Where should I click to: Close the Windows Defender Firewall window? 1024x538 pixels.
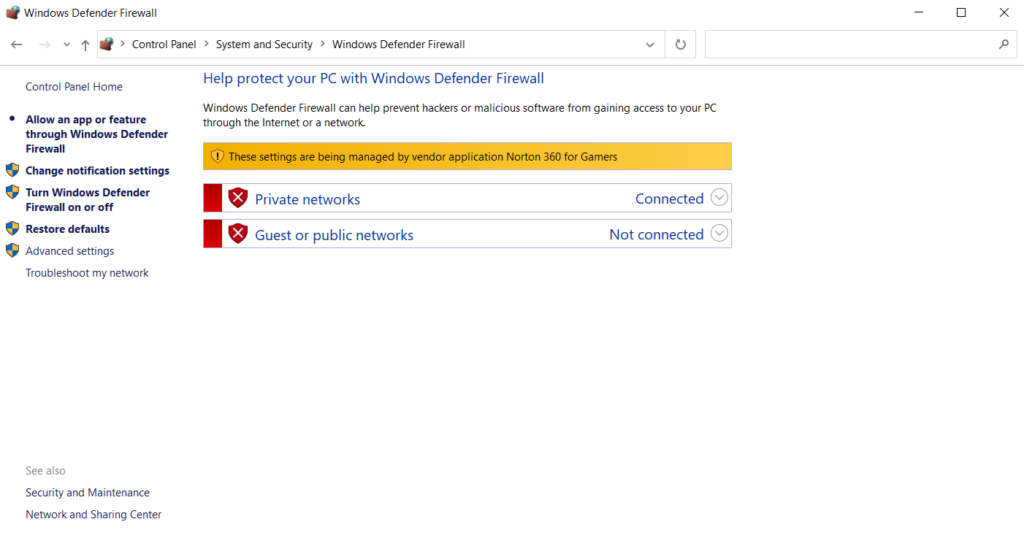point(1004,12)
